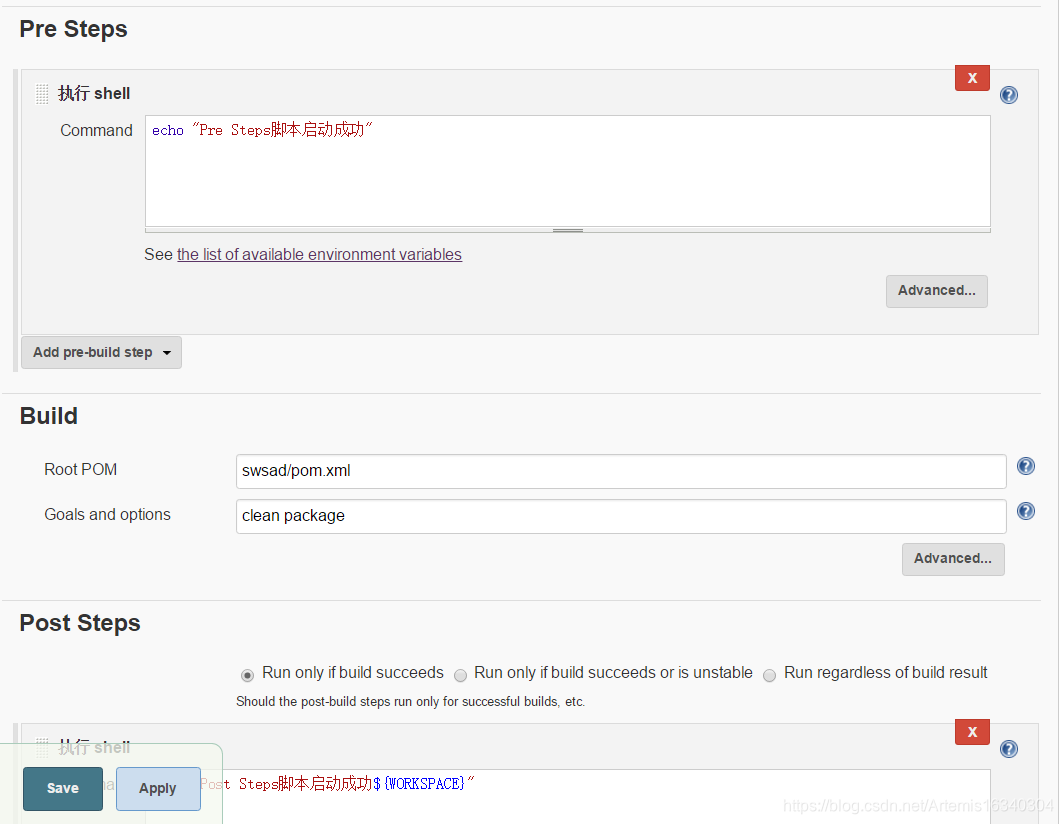The image size is (1063, 824).
Task: Click the Root POM label
Action: (80, 469)
